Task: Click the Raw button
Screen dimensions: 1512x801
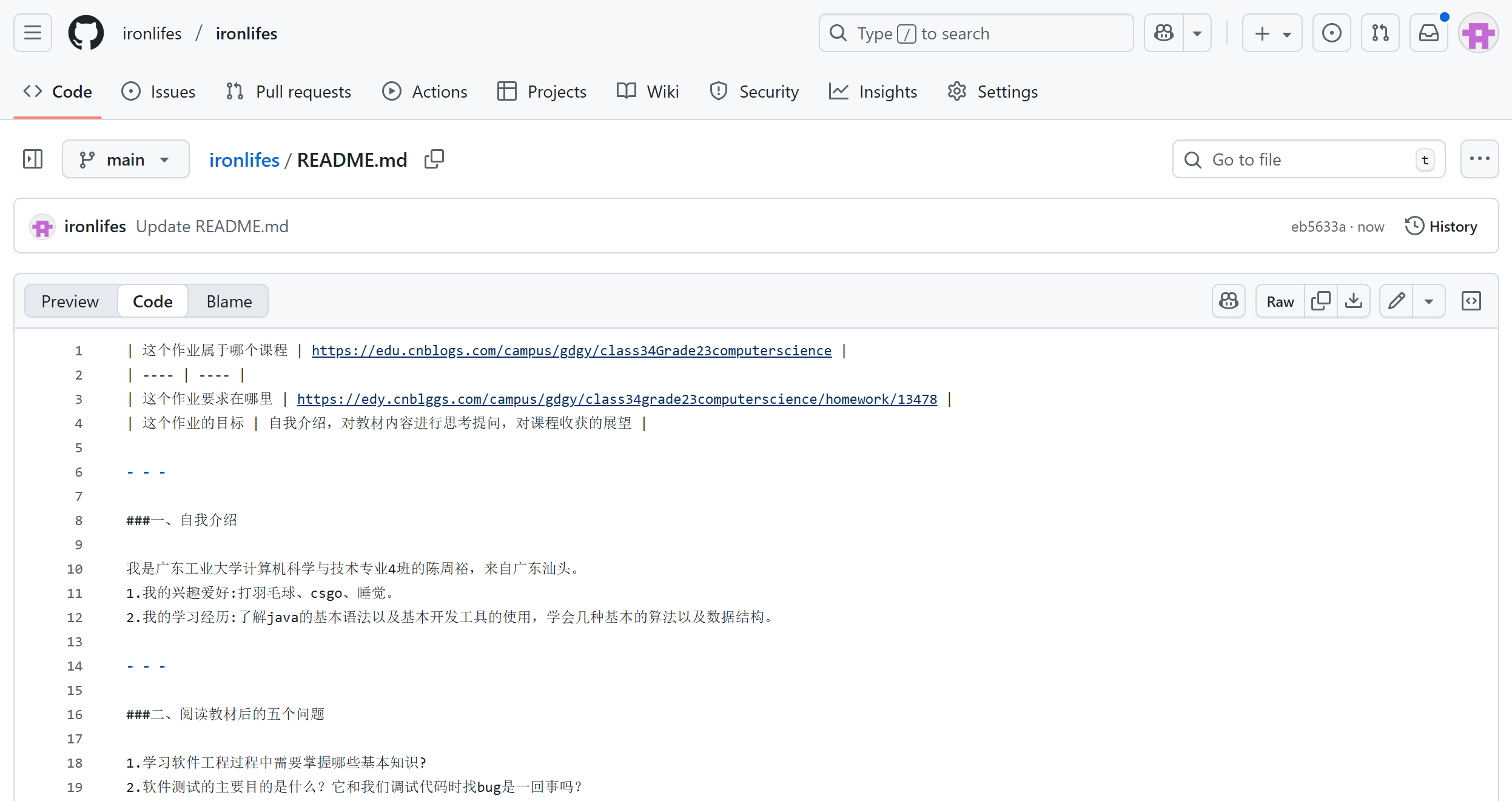Action: click(x=1280, y=301)
